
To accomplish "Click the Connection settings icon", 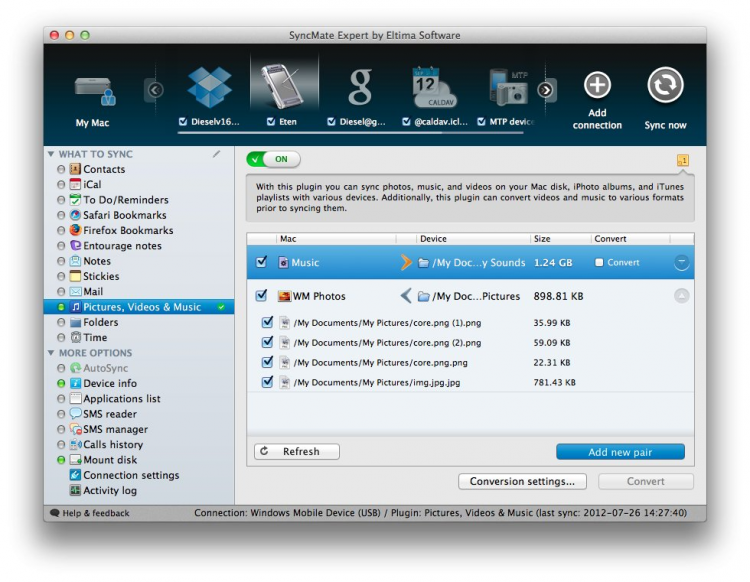I will point(75,475).
